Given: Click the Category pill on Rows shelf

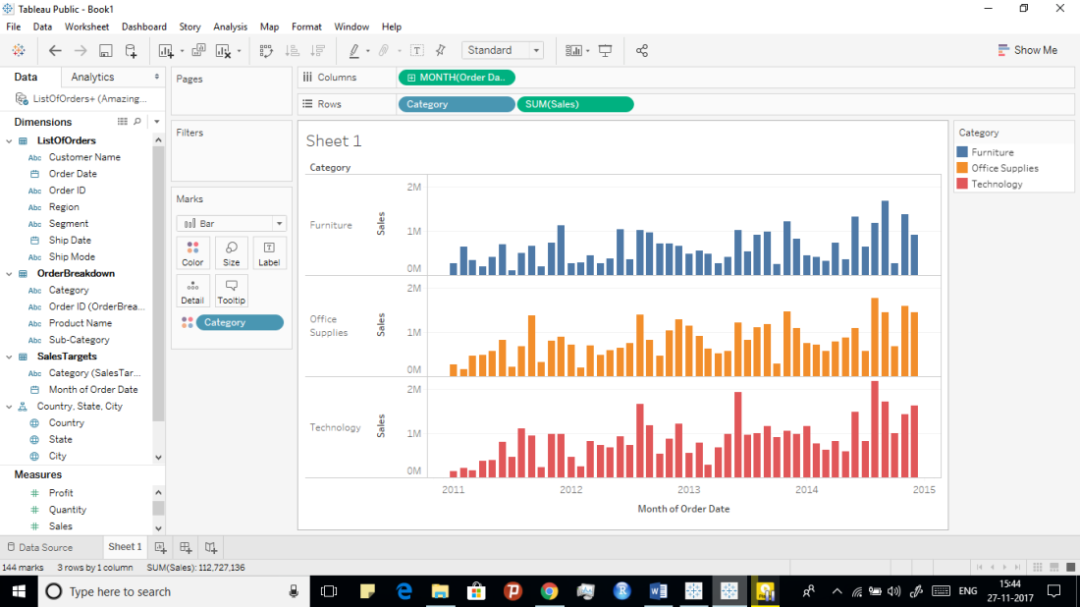Looking at the screenshot, I should coord(457,105).
